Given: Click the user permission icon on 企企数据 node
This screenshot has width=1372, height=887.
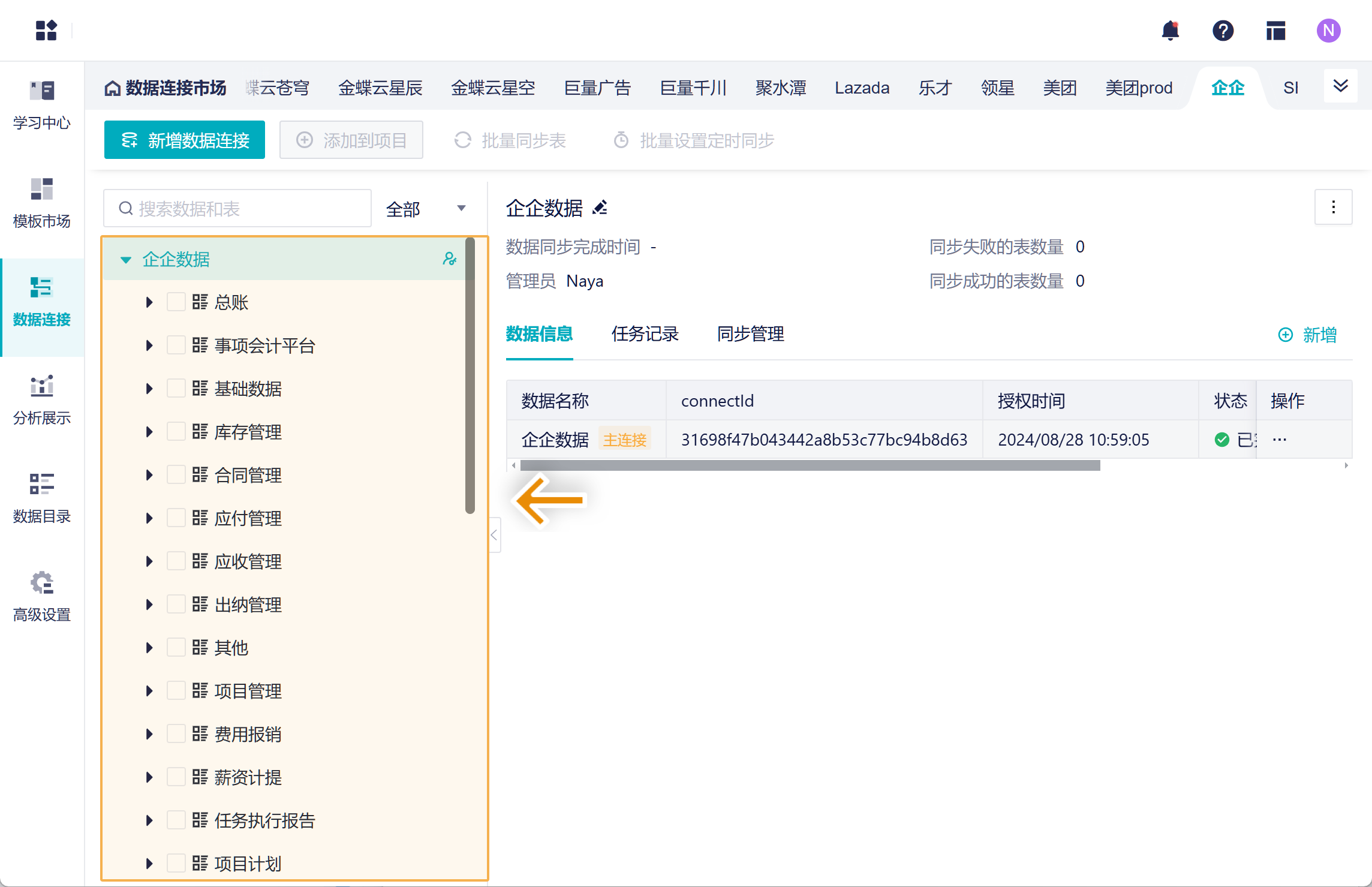Looking at the screenshot, I should 449,259.
